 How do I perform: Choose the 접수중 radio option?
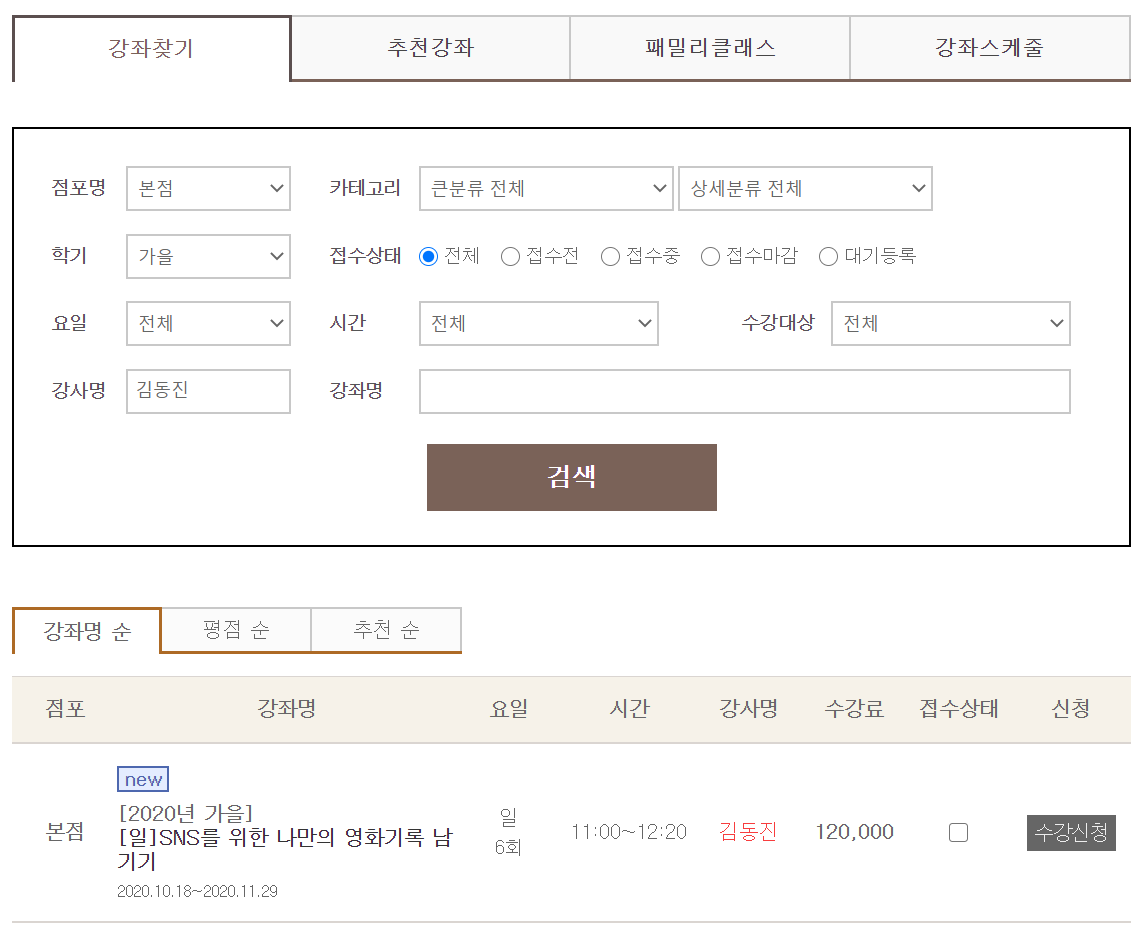[610, 256]
